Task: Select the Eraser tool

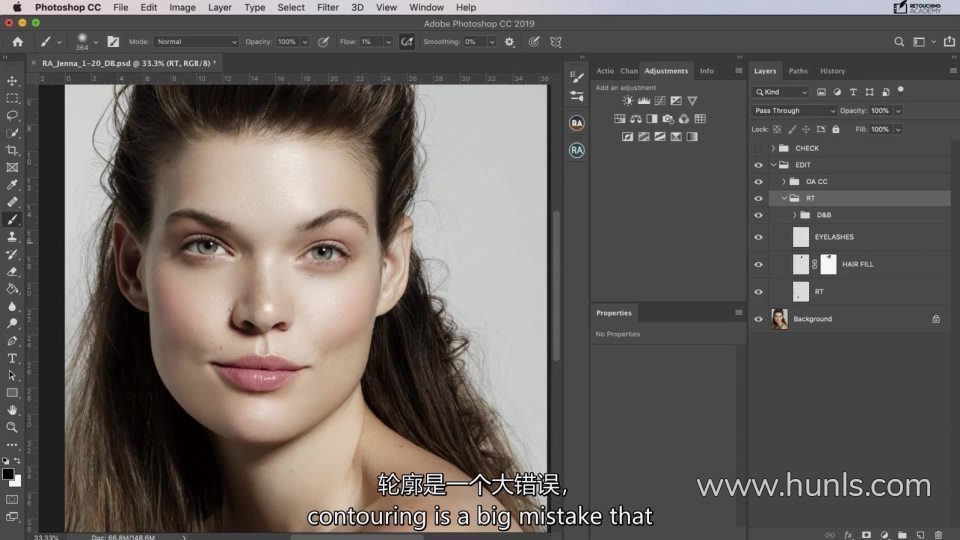Action: coord(12,271)
